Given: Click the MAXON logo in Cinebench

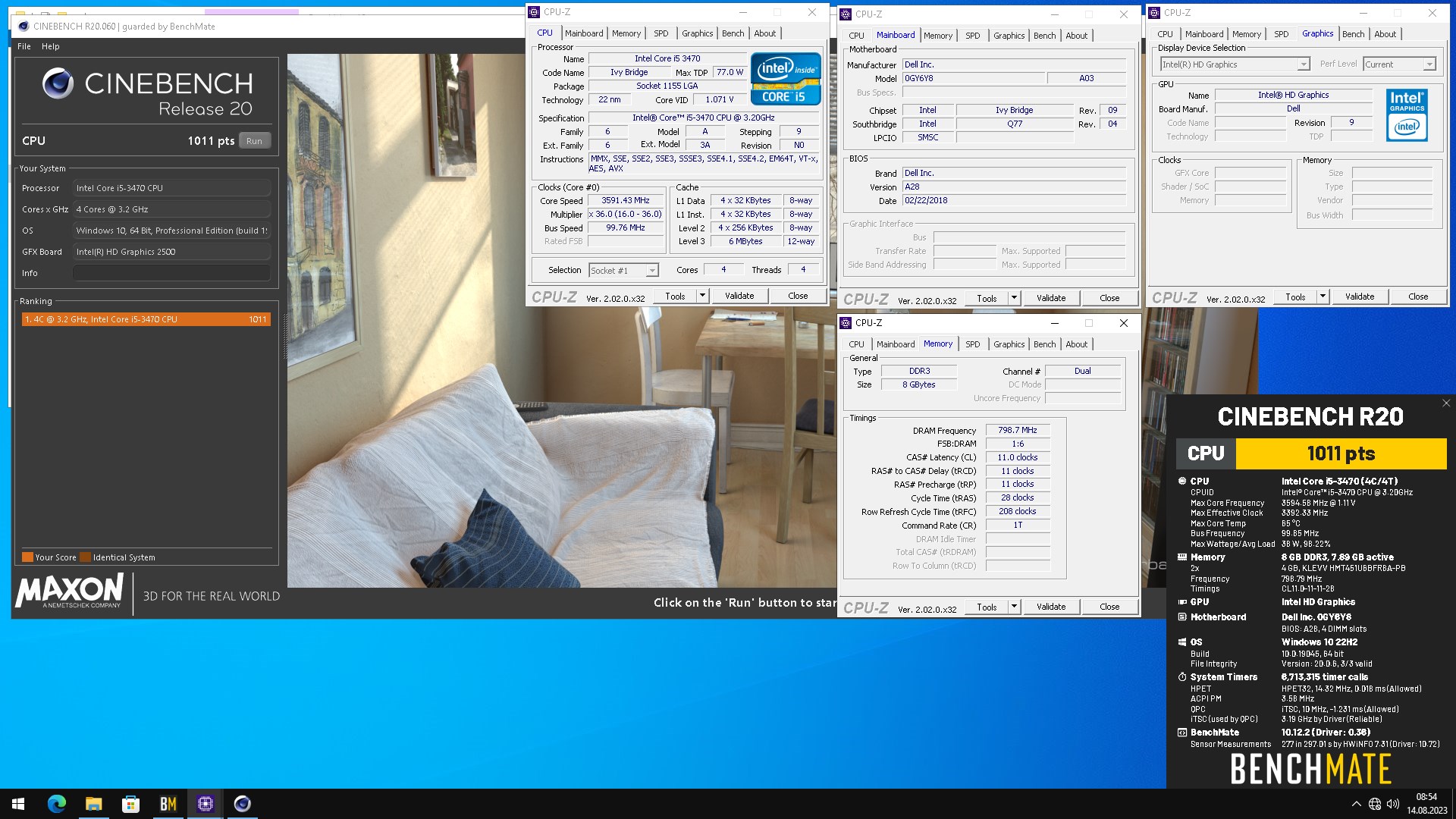Looking at the screenshot, I should 69,591.
